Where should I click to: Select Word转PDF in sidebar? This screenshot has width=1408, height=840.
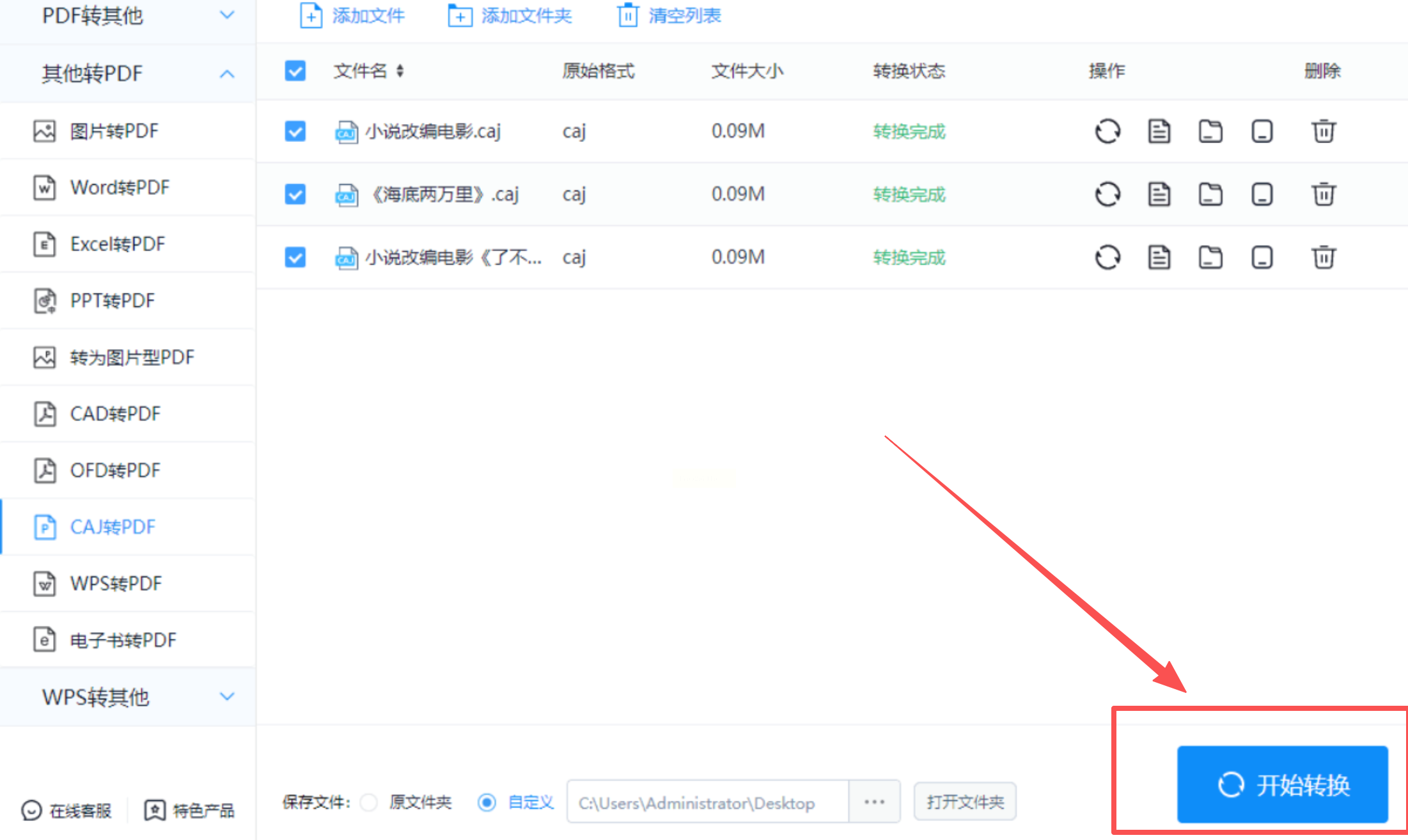click(120, 187)
